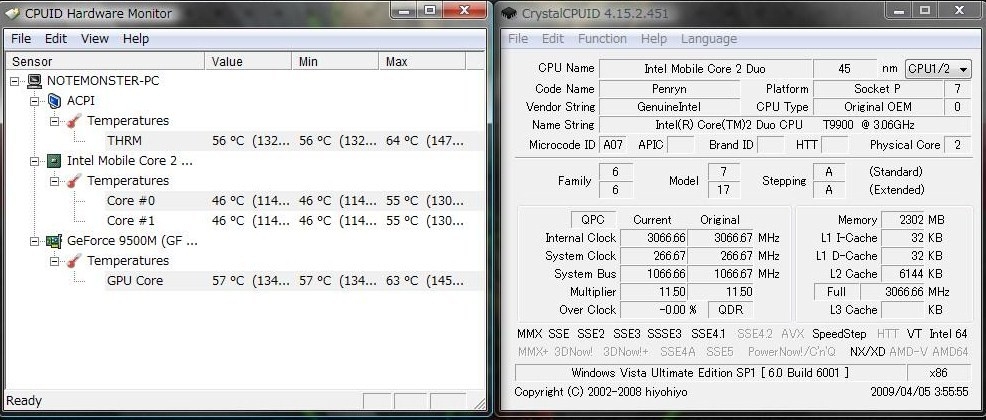Collapse the ACPI tree node
Viewport: 986px width, 420px height.
pos(35,101)
